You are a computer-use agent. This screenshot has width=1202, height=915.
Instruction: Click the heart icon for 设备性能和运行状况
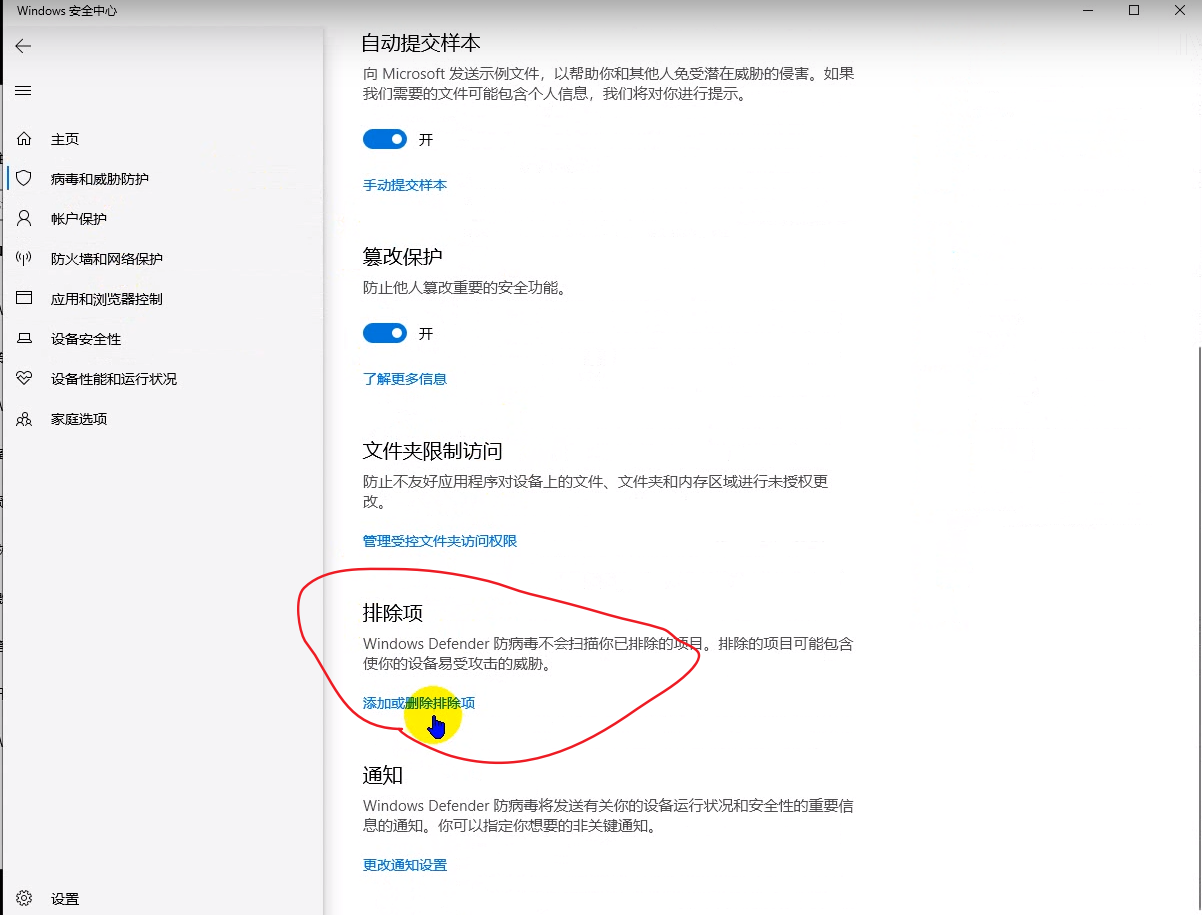point(24,379)
